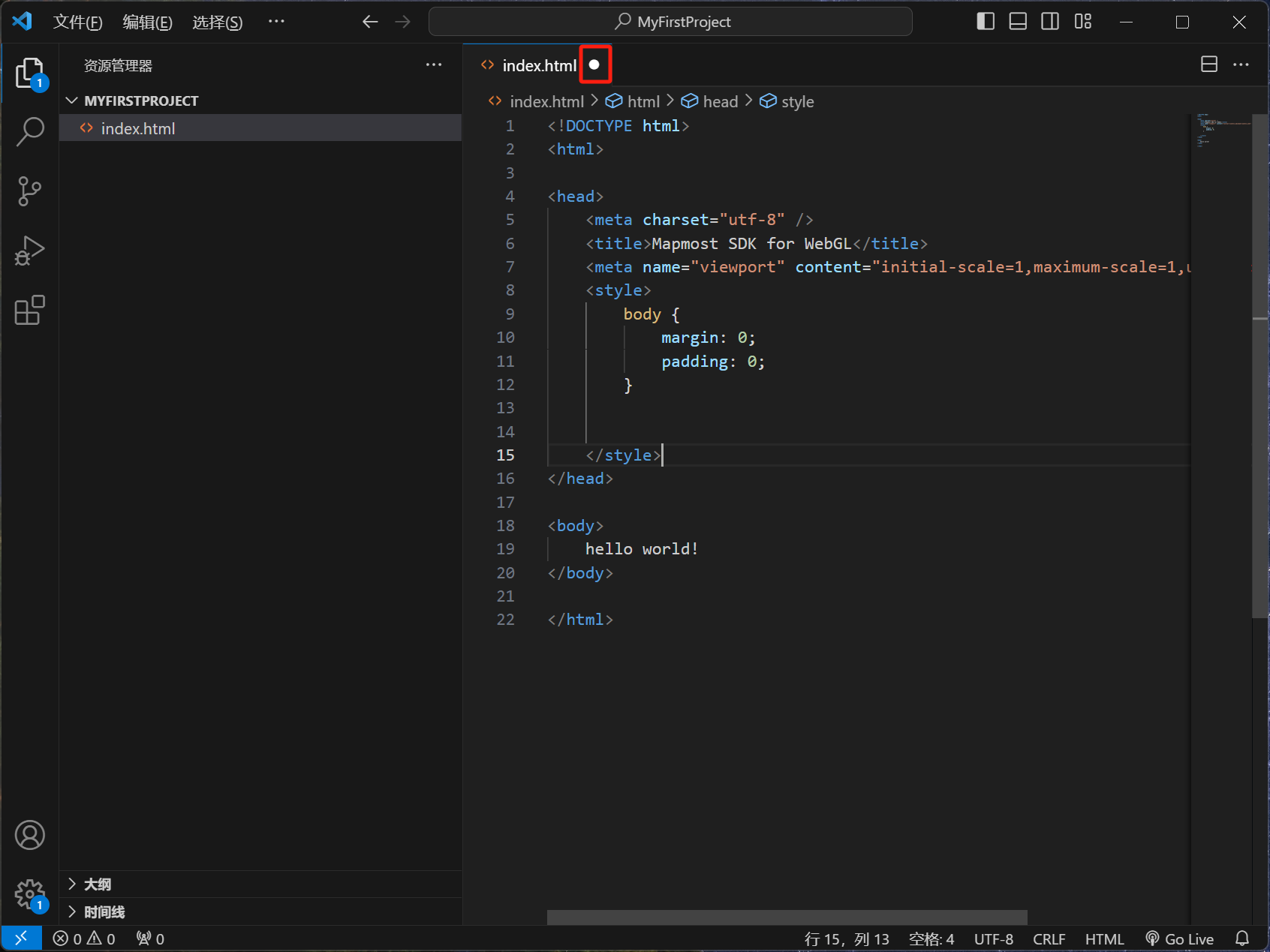Click the <title> tag on line 6

[618, 244]
